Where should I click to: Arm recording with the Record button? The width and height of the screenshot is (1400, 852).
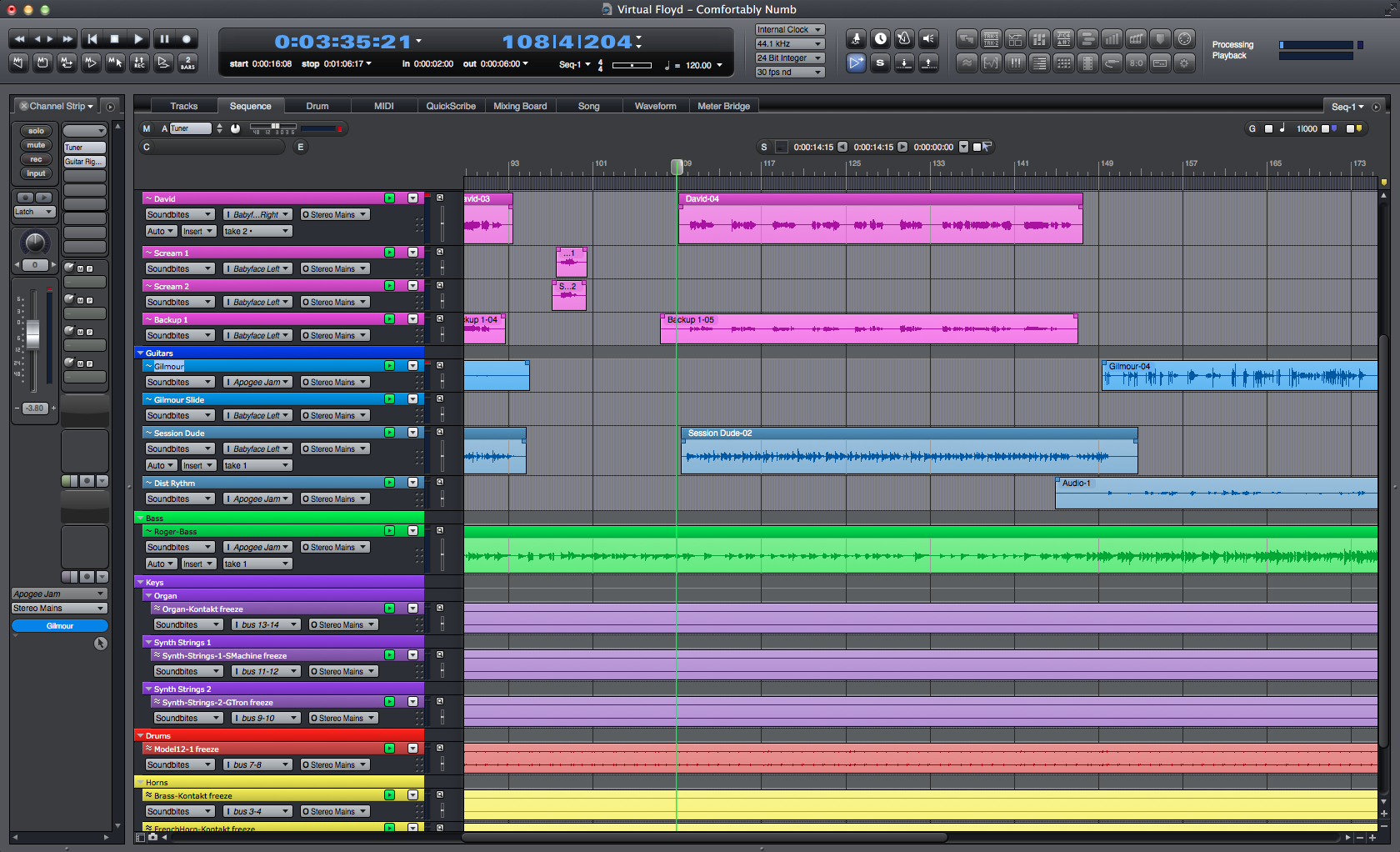point(187,38)
